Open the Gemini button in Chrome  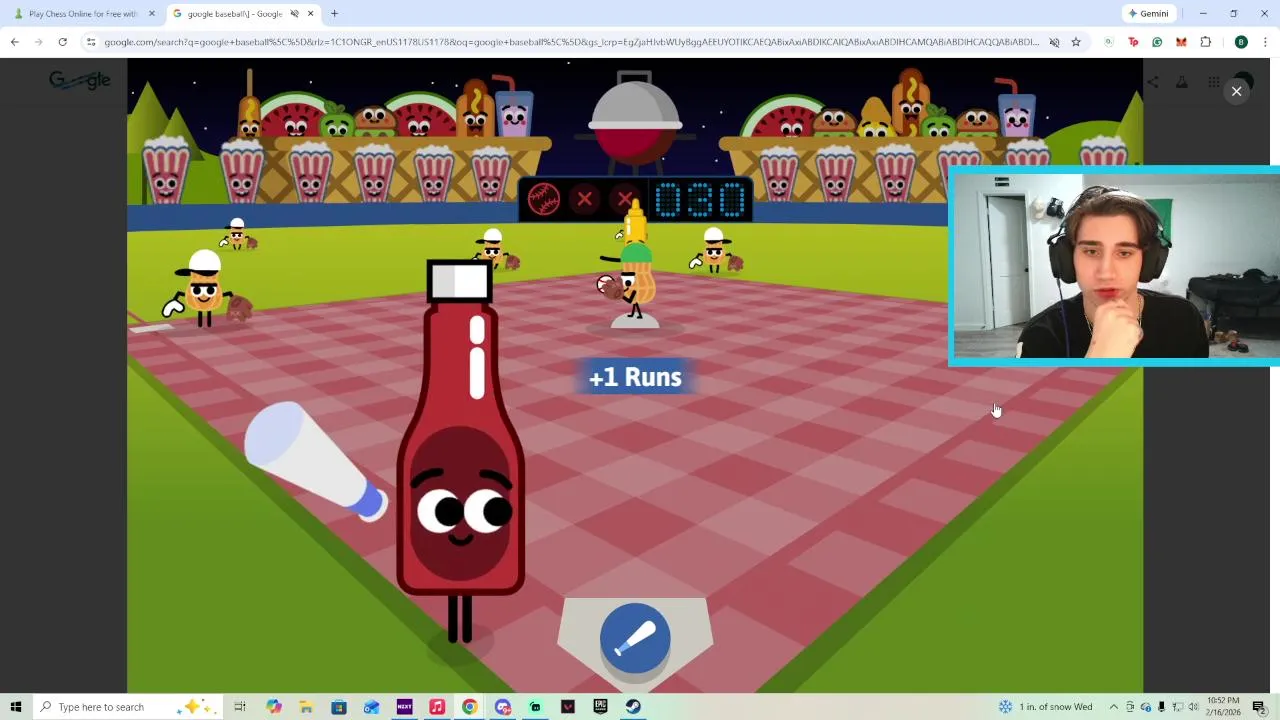coord(1148,14)
